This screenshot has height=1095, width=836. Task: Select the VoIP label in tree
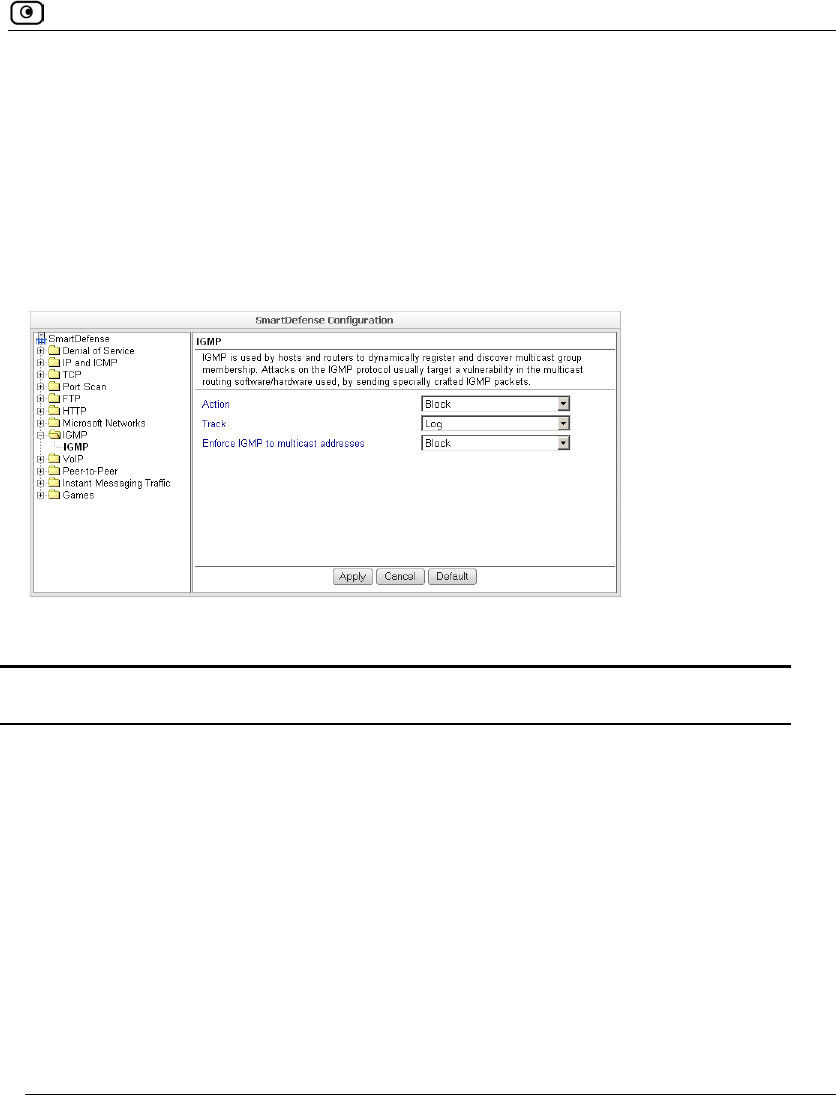[x=73, y=459]
